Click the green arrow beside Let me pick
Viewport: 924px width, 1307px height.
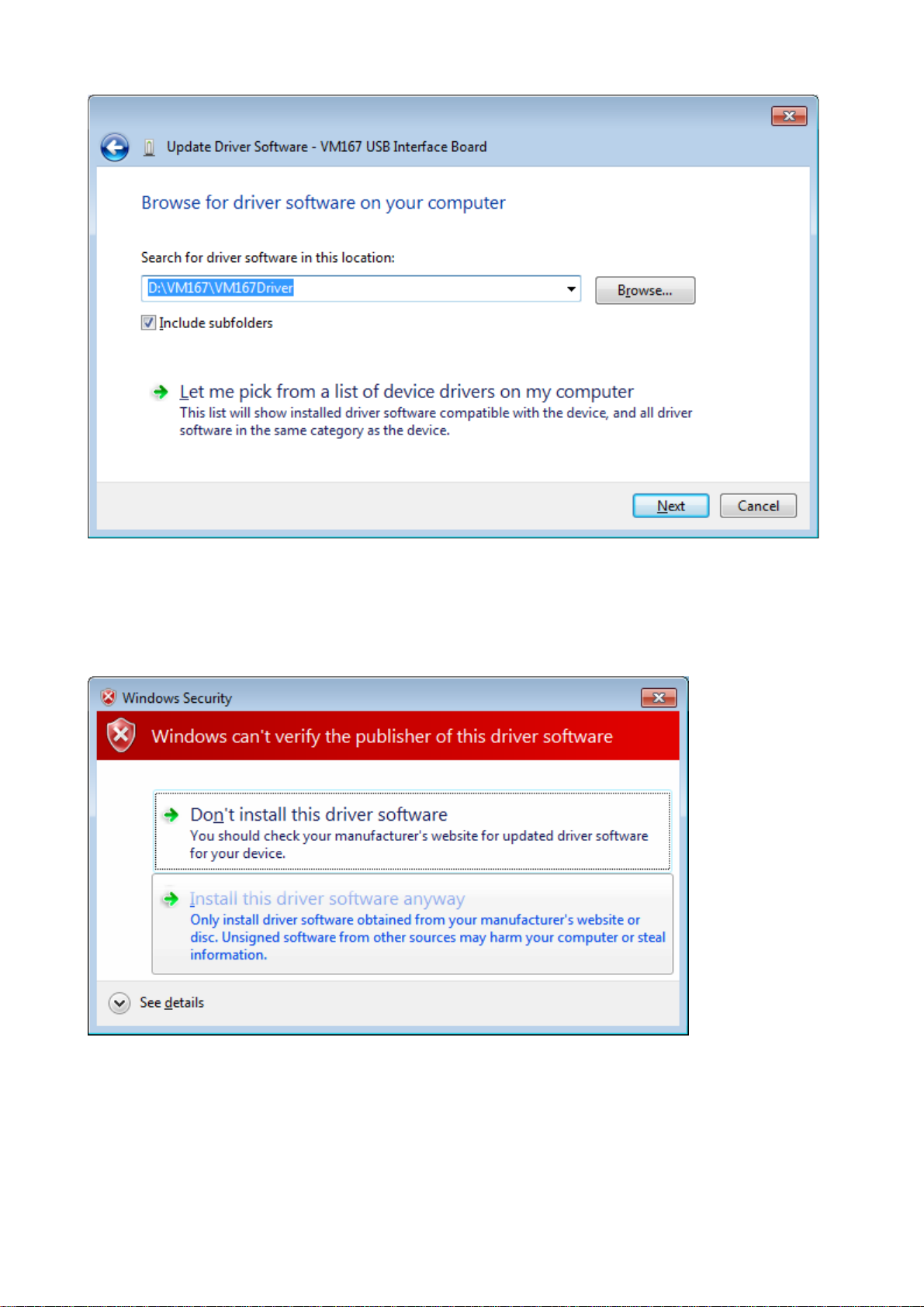pyautogui.click(x=160, y=392)
